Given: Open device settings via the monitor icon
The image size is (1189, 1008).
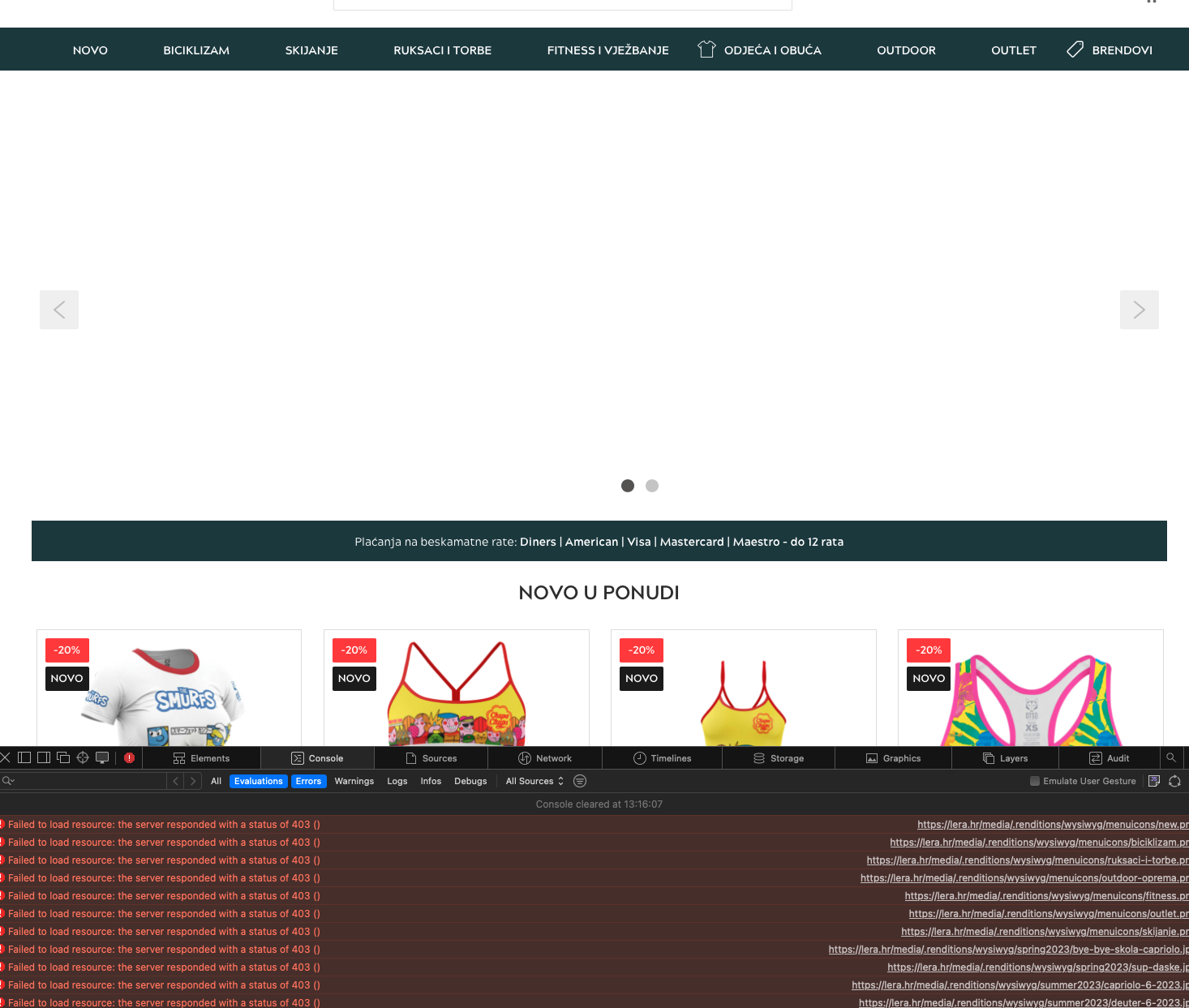Looking at the screenshot, I should tap(102, 757).
